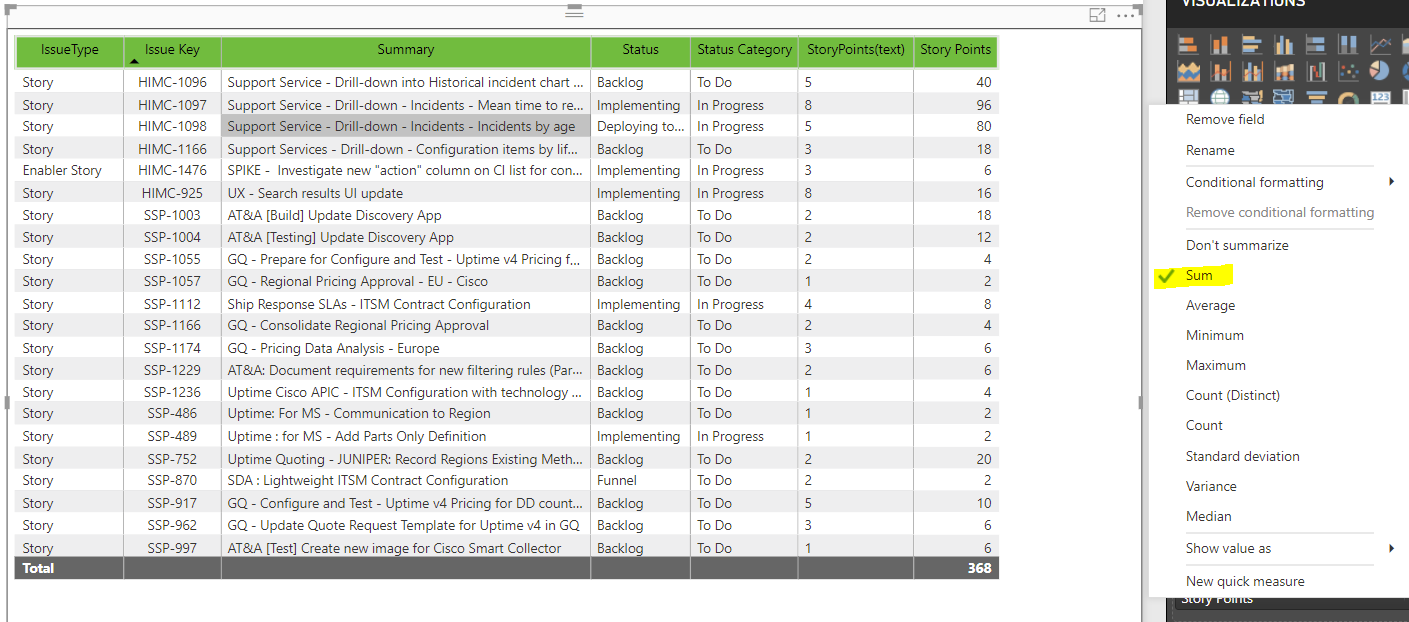Image resolution: width=1409 pixels, height=622 pixels.
Task: Expand the Show value as submenu
Action: click(1288, 548)
